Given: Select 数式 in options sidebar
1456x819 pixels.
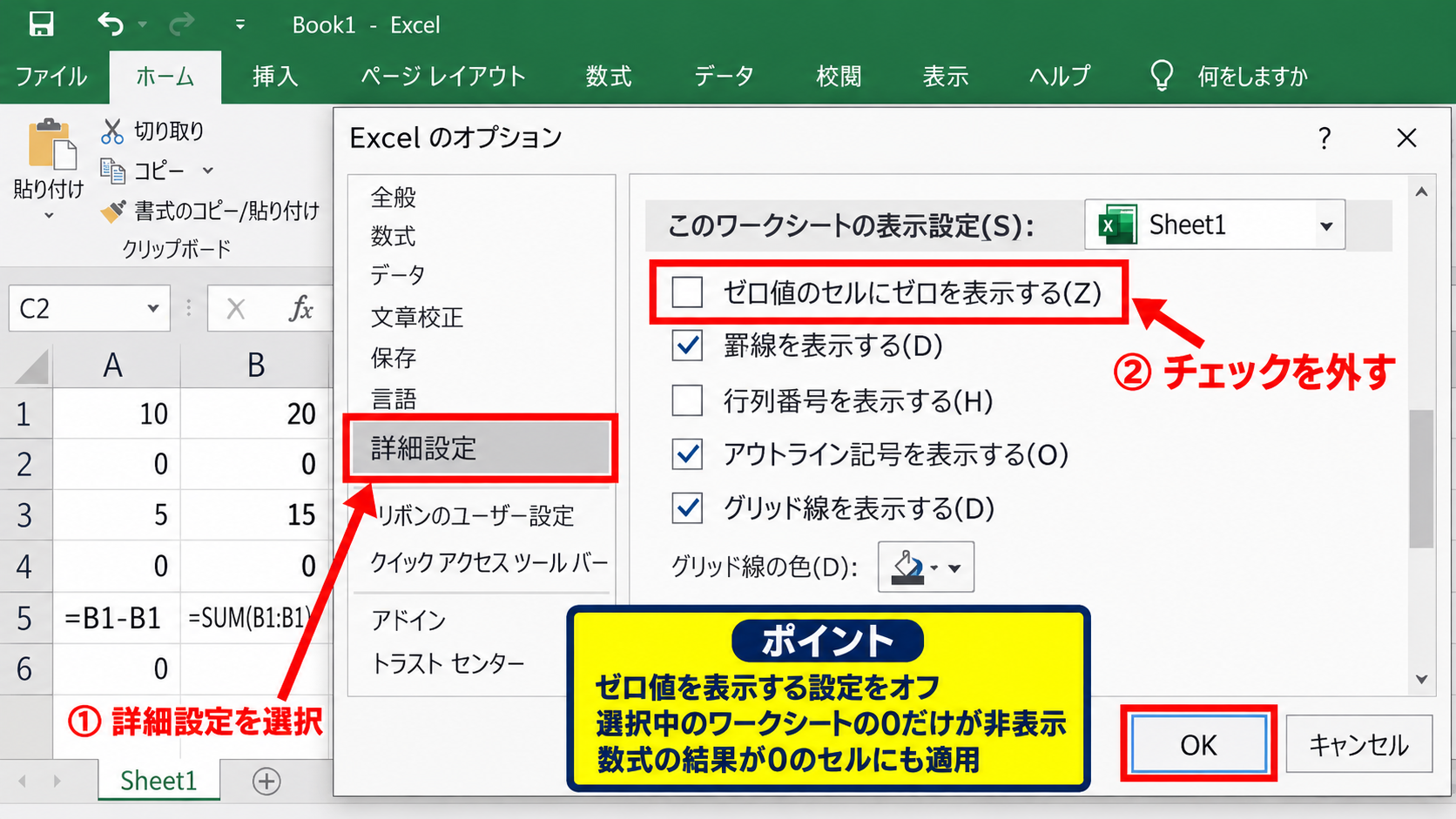Looking at the screenshot, I should [x=394, y=237].
